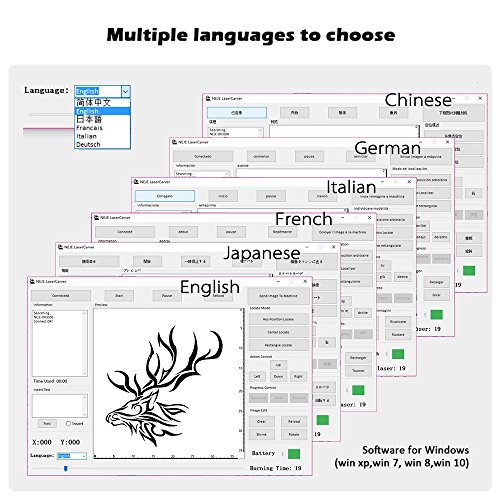
Task: Open Font button in English window
Action: tap(47, 424)
